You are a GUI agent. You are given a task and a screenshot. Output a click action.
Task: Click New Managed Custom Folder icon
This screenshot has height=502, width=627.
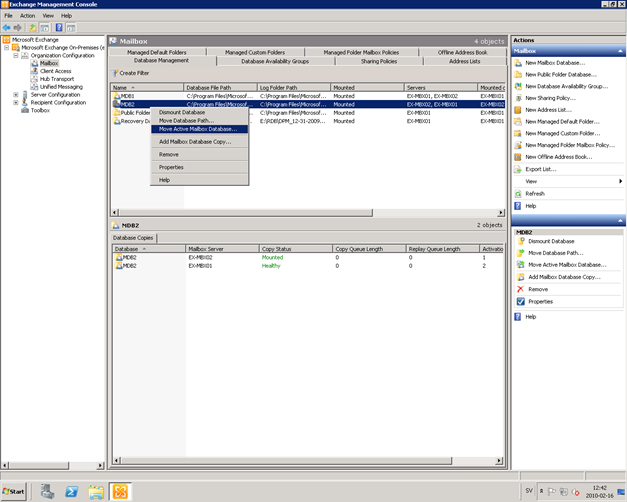click(518, 133)
